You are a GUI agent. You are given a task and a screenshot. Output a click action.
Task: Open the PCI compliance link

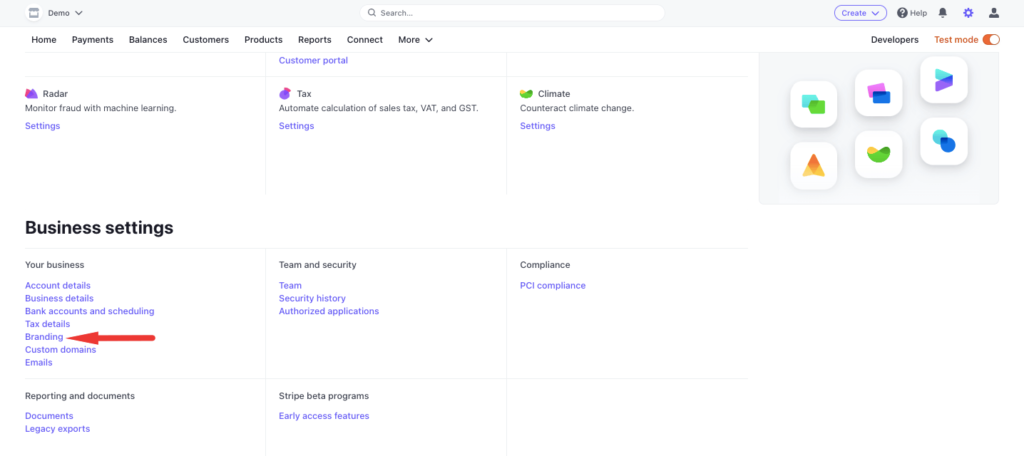552,286
